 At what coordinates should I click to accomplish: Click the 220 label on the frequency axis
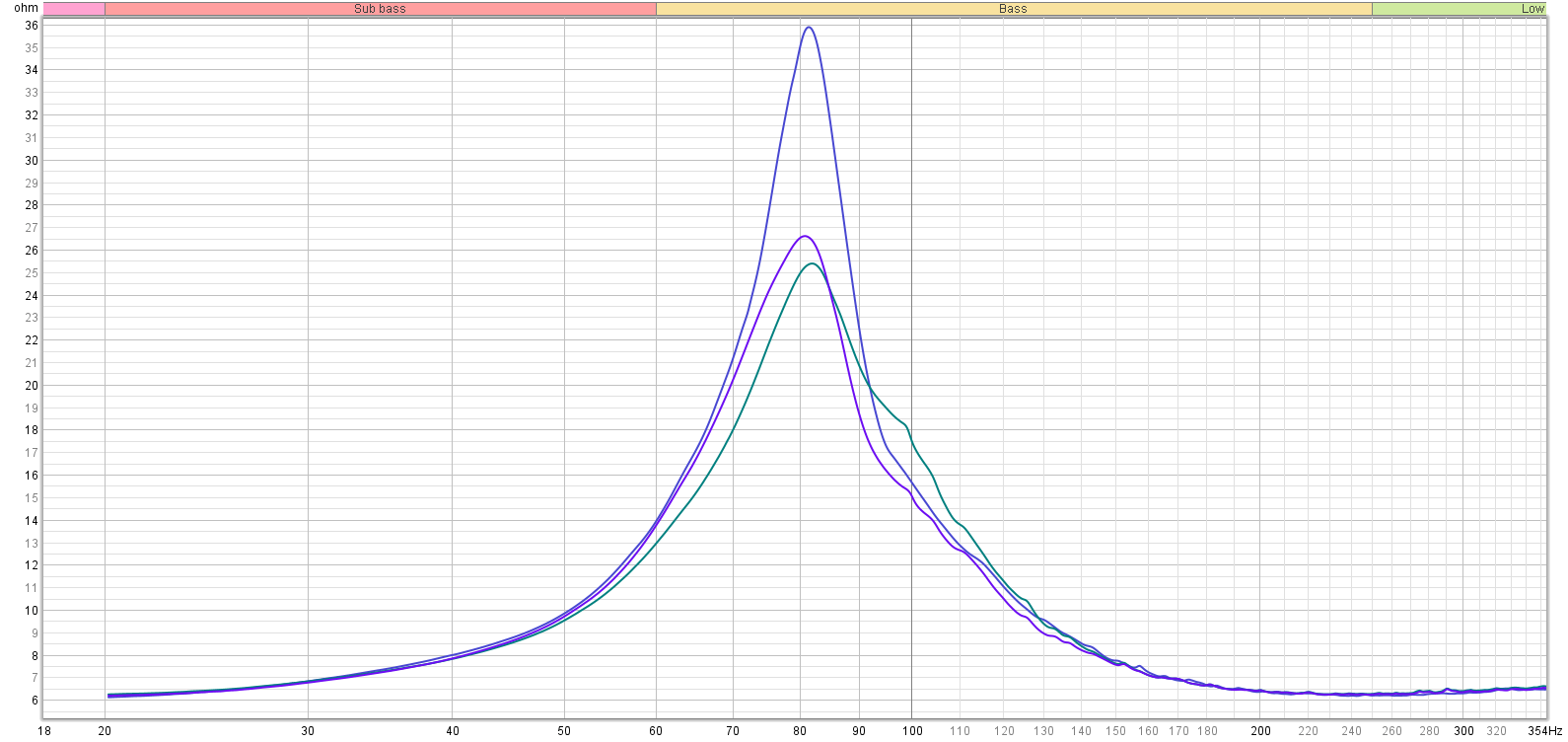[1309, 731]
